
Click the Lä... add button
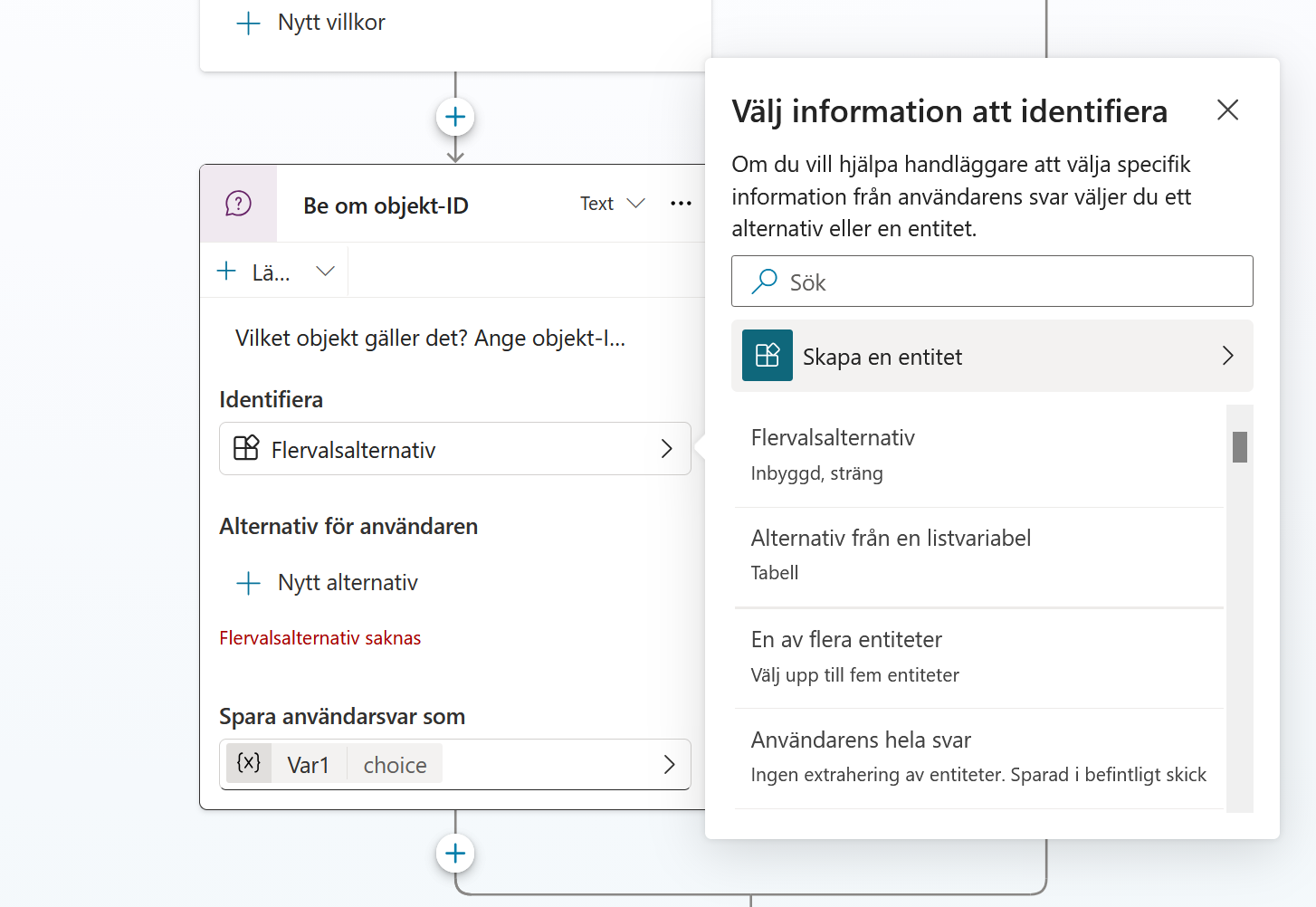pos(254,272)
